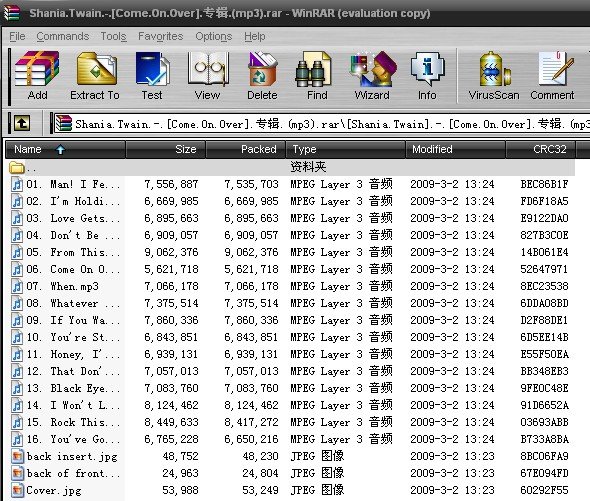Run the VirusScan tool

[494, 75]
